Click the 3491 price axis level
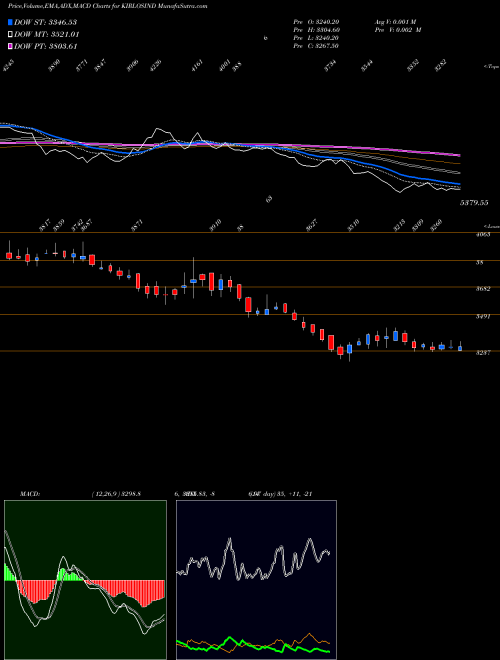This screenshot has height=660, width=500. click(482, 317)
